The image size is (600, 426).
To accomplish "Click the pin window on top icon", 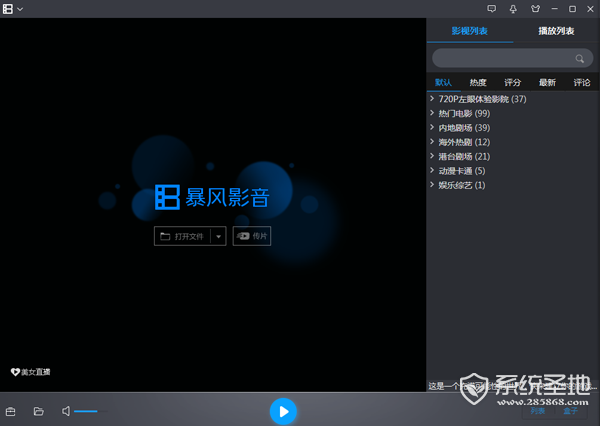I will (x=513, y=9).
